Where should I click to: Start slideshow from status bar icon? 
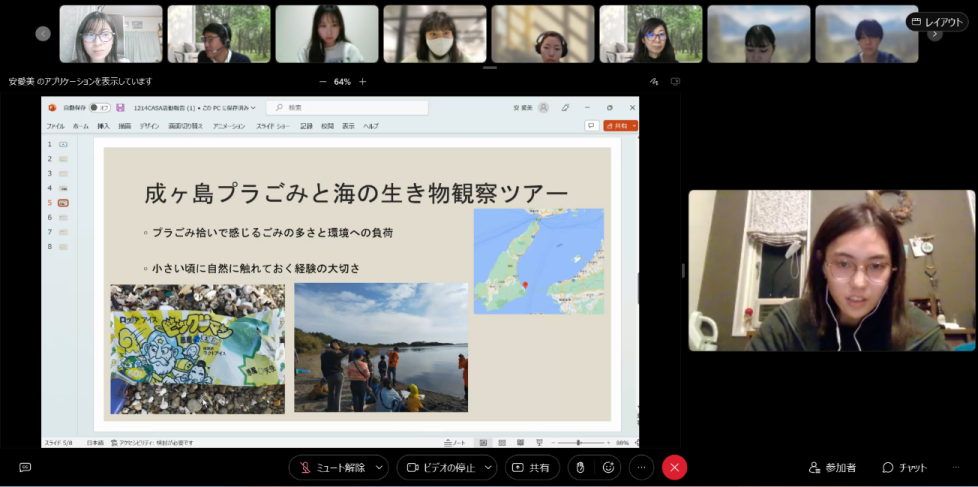point(540,443)
